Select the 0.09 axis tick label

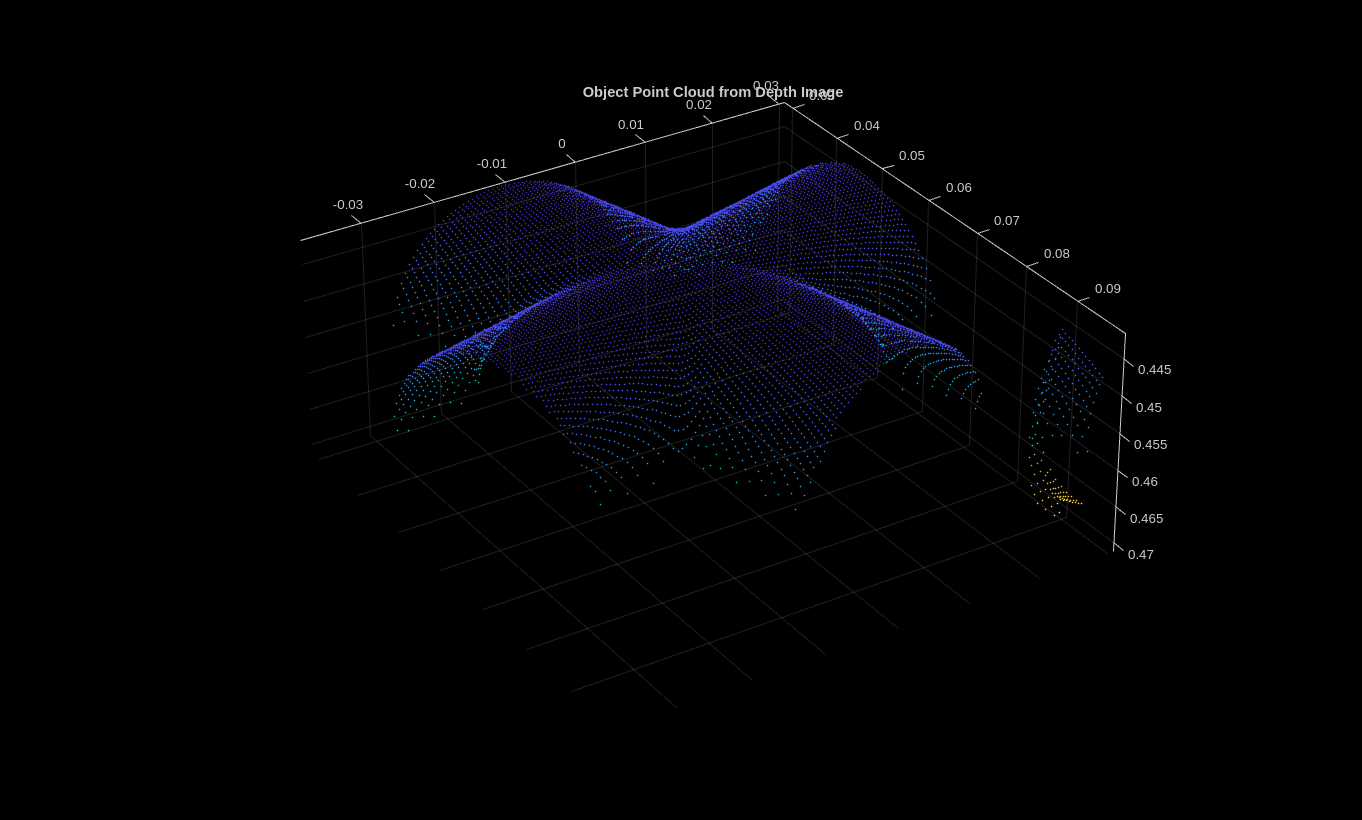click(x=1108, y=289)
